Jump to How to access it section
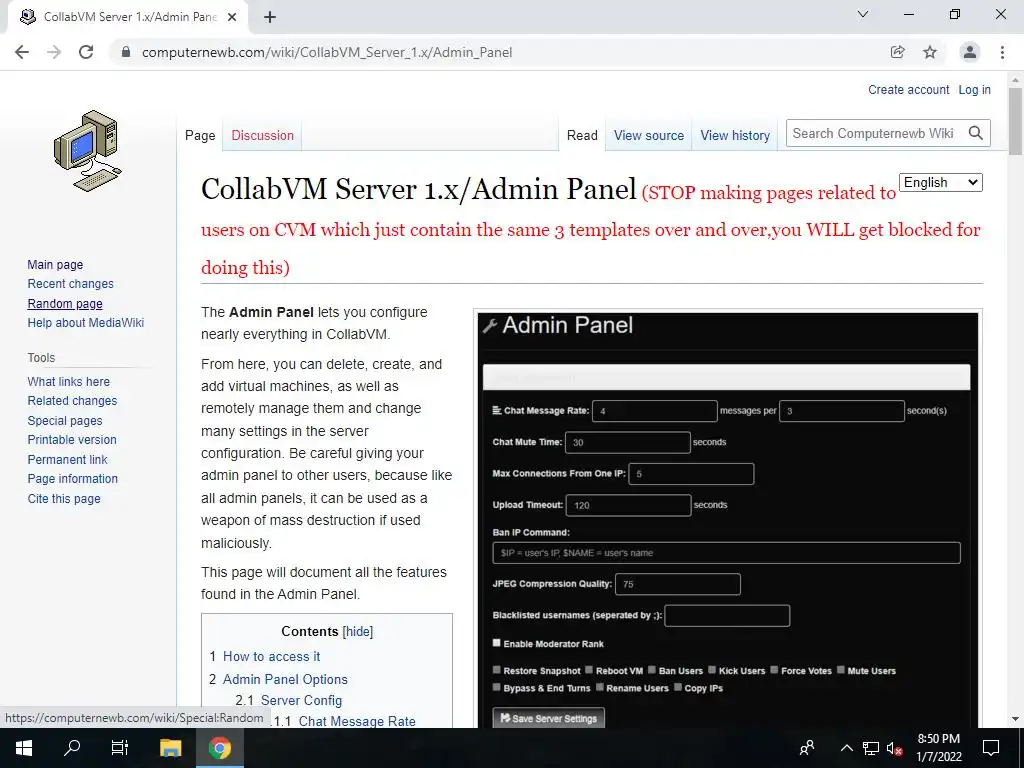This screenshot has width=1024, height=768. pos(272,656)
